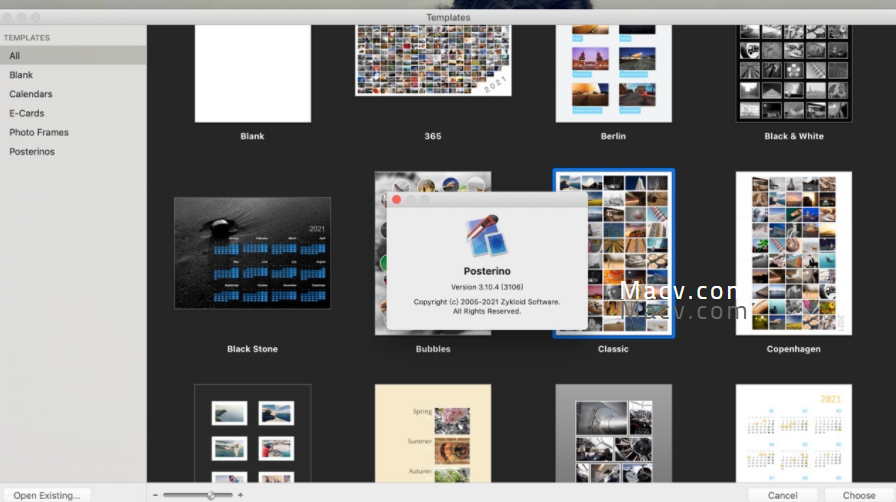Screen dimensions: 896x502
Task: Select the white 2021 calendar template
Action: coord(794,433)
